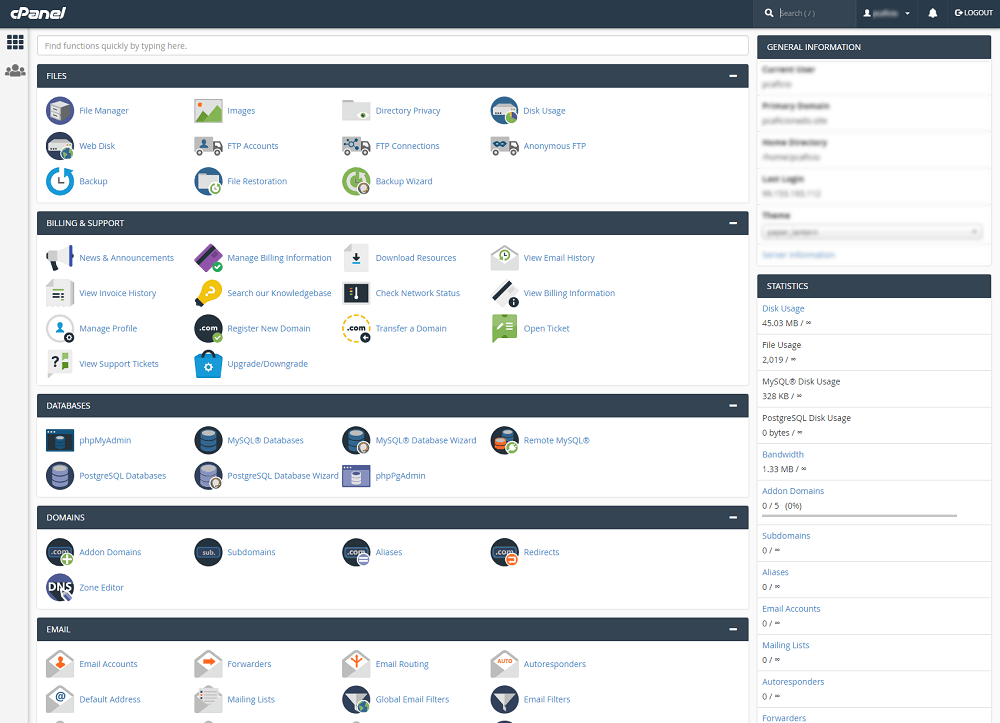Open the Subdomains statistics link
This screenshot has height=723, width=1000.
click(786, 536)
